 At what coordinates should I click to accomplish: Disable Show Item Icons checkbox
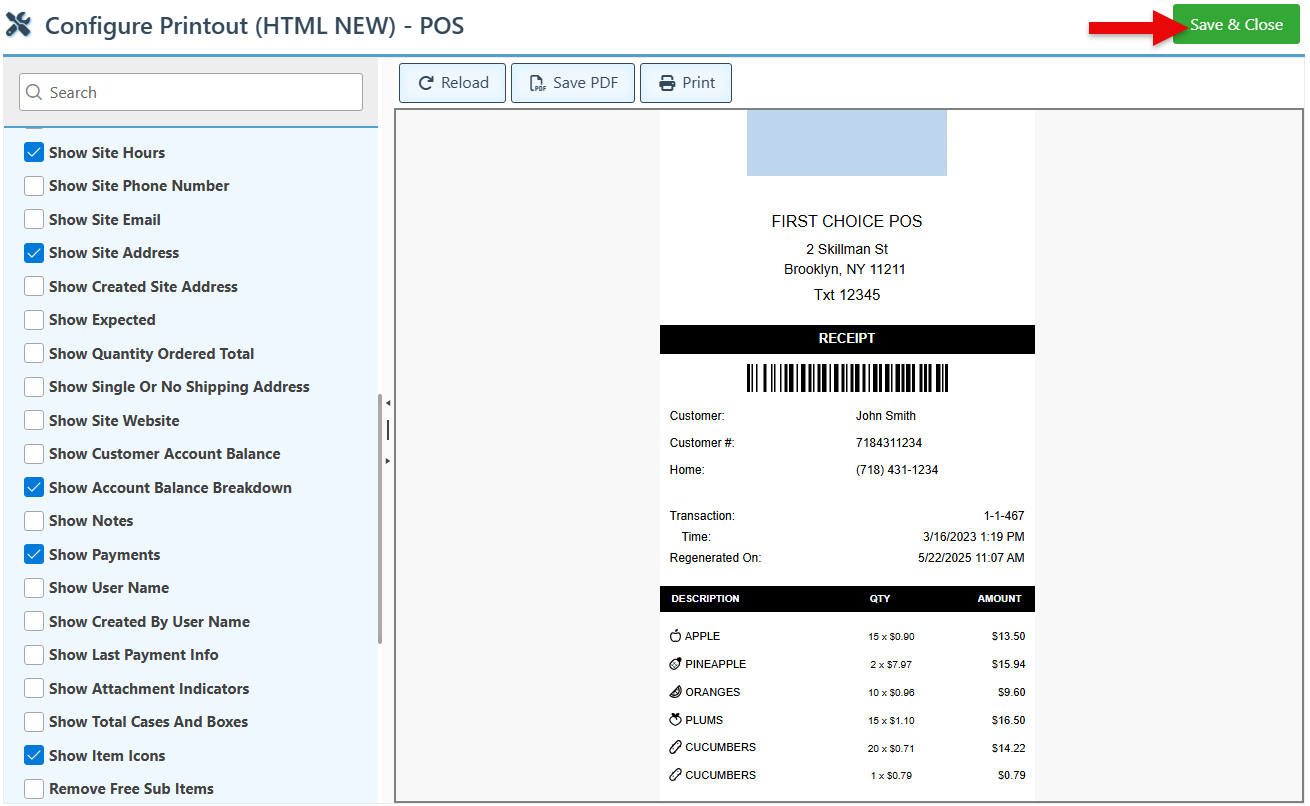coord(34,756)
